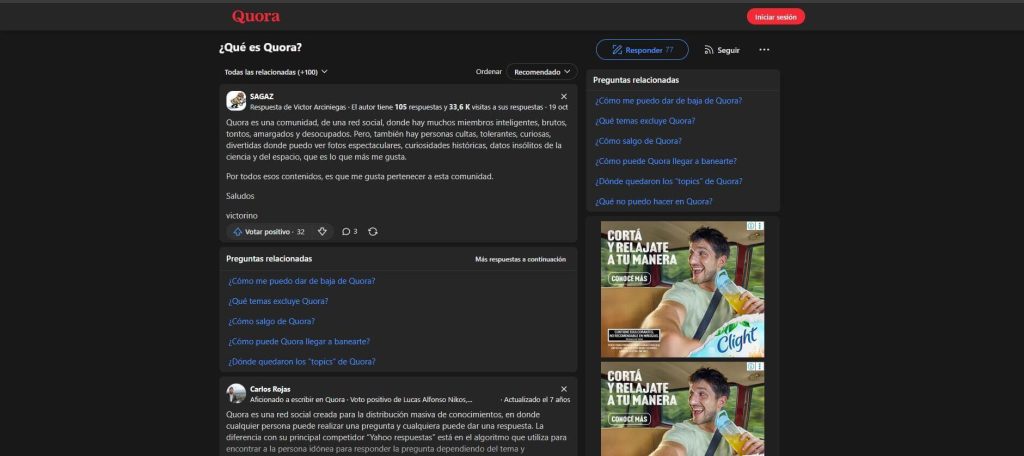Jump to Más respuestas a continuación
Image resolution: width=1024 pixels, height=456 pixels.
point(520,259)
